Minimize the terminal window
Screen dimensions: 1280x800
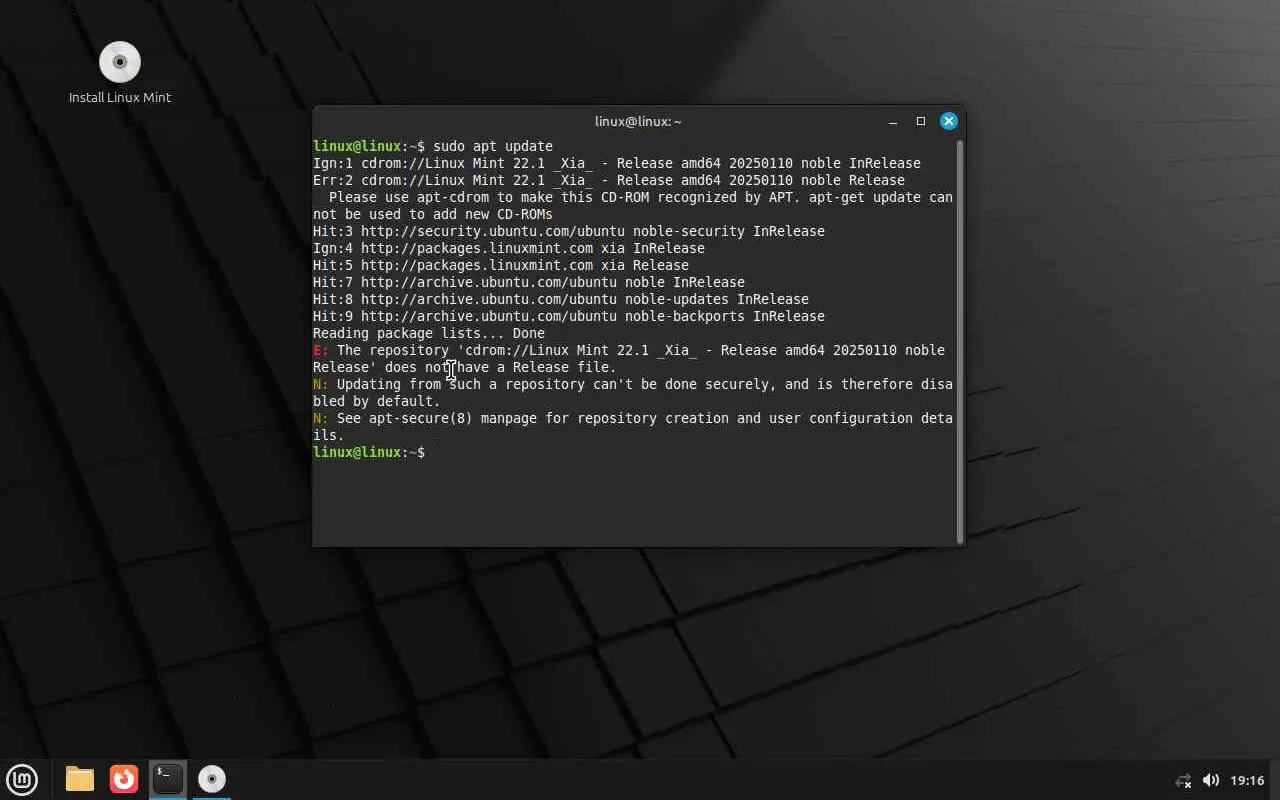click(893, 121)
